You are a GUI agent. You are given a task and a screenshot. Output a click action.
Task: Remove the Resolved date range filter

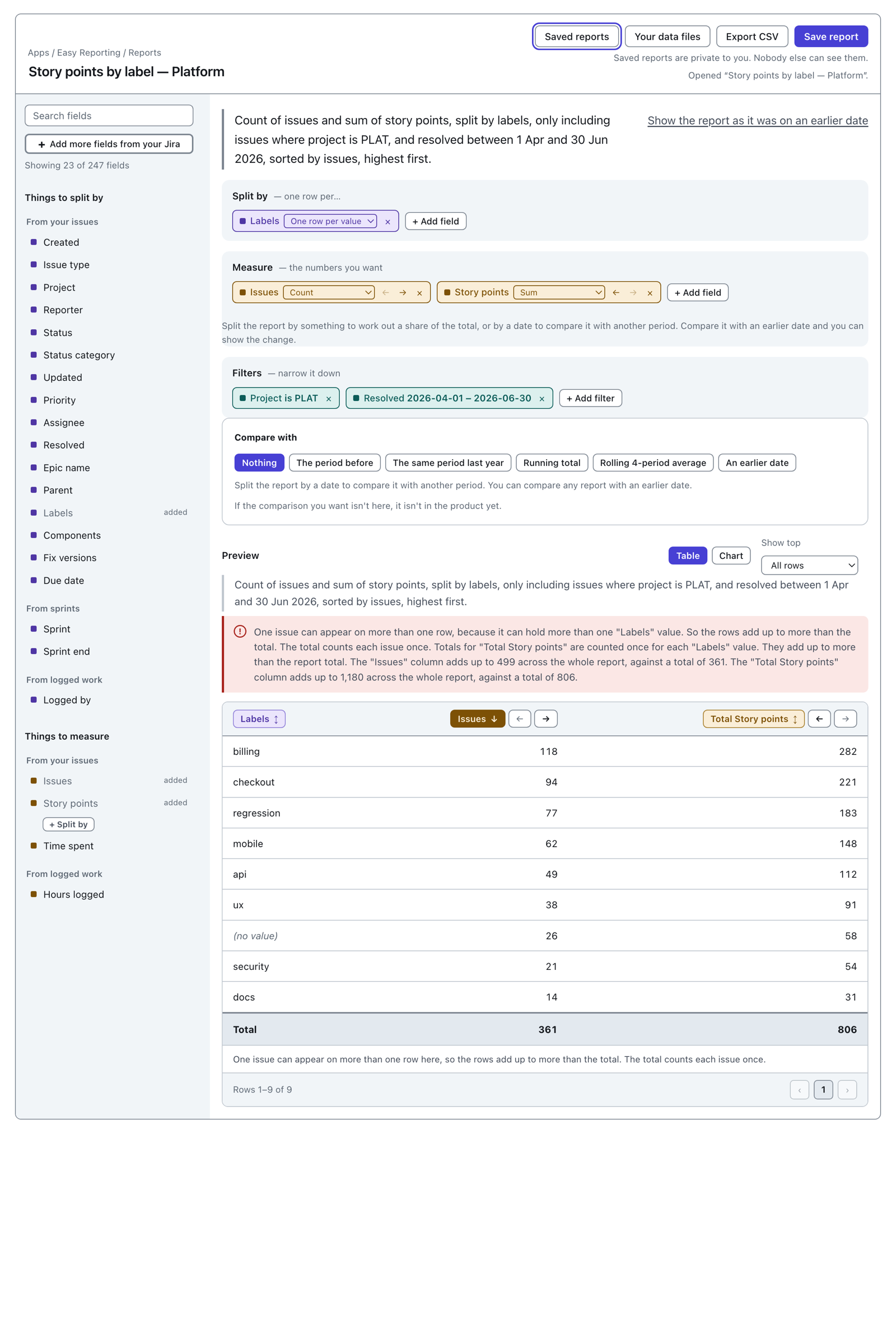[542, 399]
